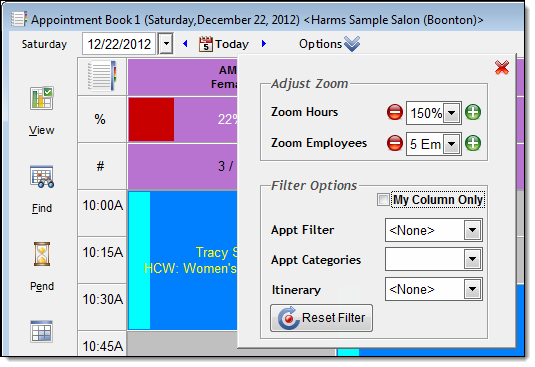Image resolution: width=535 pixels, height=367 pixels.
Task: Open the Pend hourglass icon
Action: (x=42, y=254)
